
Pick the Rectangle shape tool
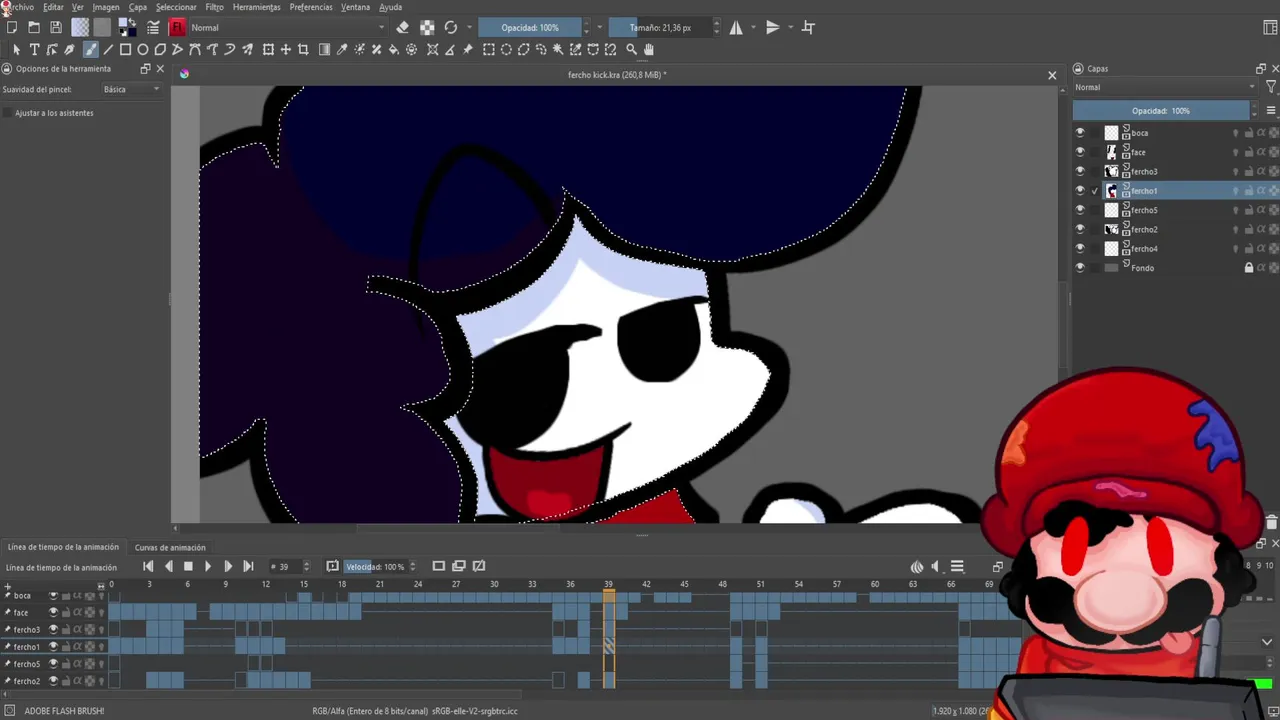(125, 49)
